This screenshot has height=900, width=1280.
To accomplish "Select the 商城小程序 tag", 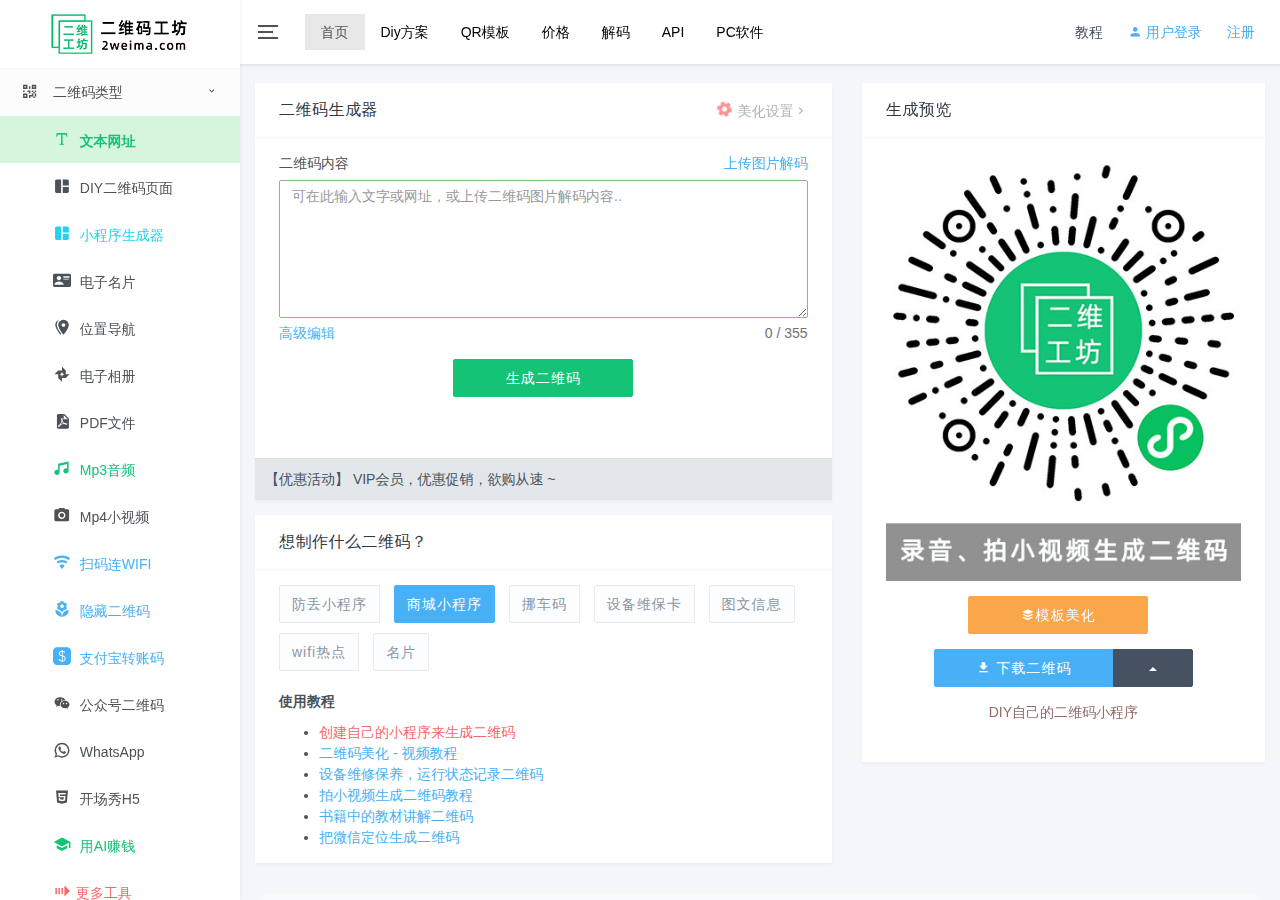I will coord(444,604).
